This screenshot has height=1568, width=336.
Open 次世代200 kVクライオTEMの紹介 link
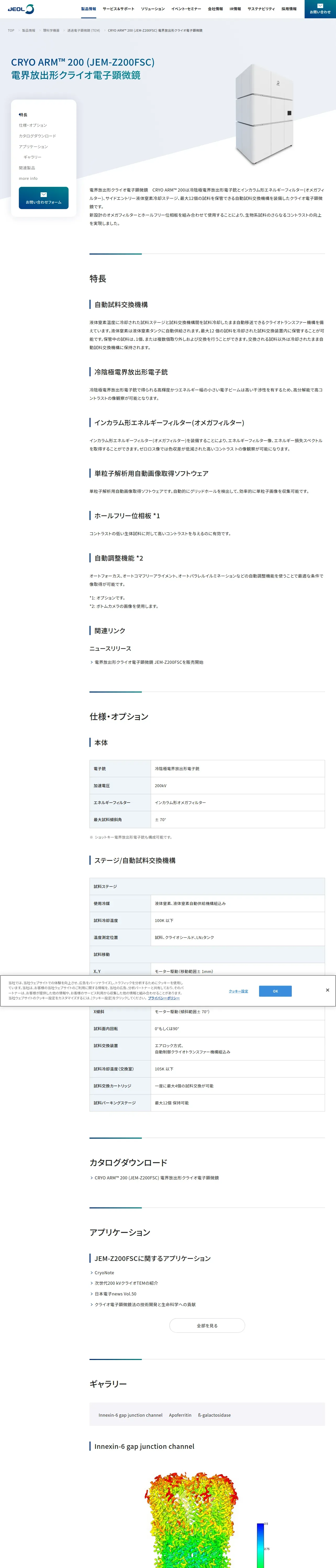pos(126,1283)
